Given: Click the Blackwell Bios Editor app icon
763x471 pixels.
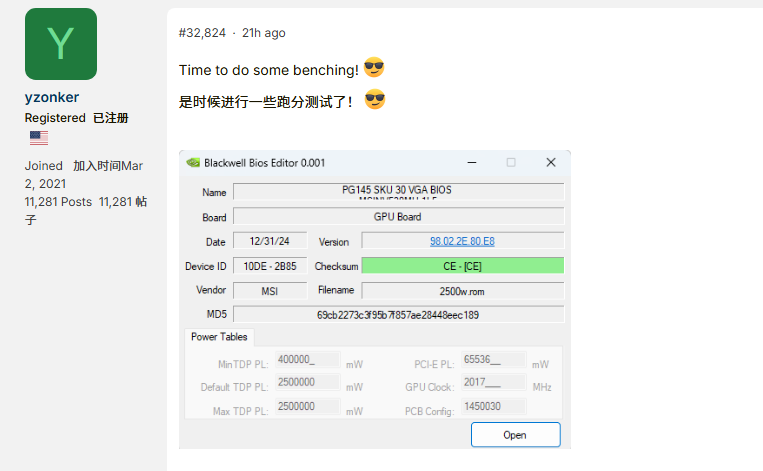Looking at the screenshot, I should [x=192, y=162].
